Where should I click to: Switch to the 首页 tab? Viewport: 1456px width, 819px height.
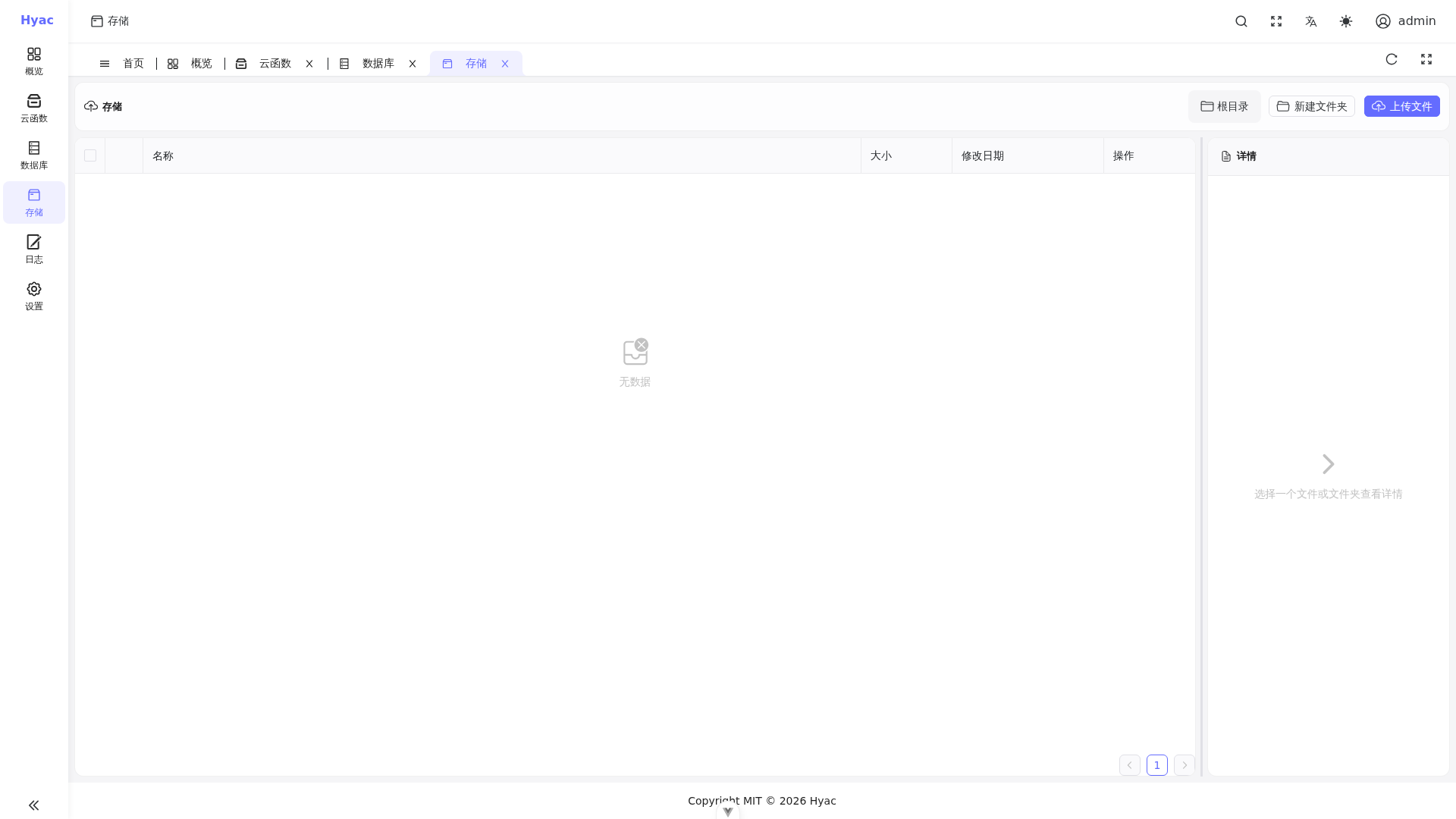[x=133, y=64]
